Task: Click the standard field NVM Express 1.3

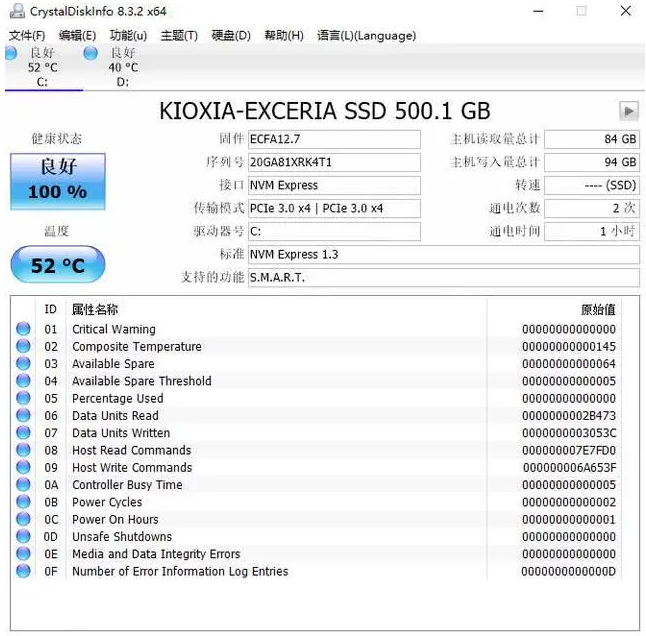Action: coord(444,255)
